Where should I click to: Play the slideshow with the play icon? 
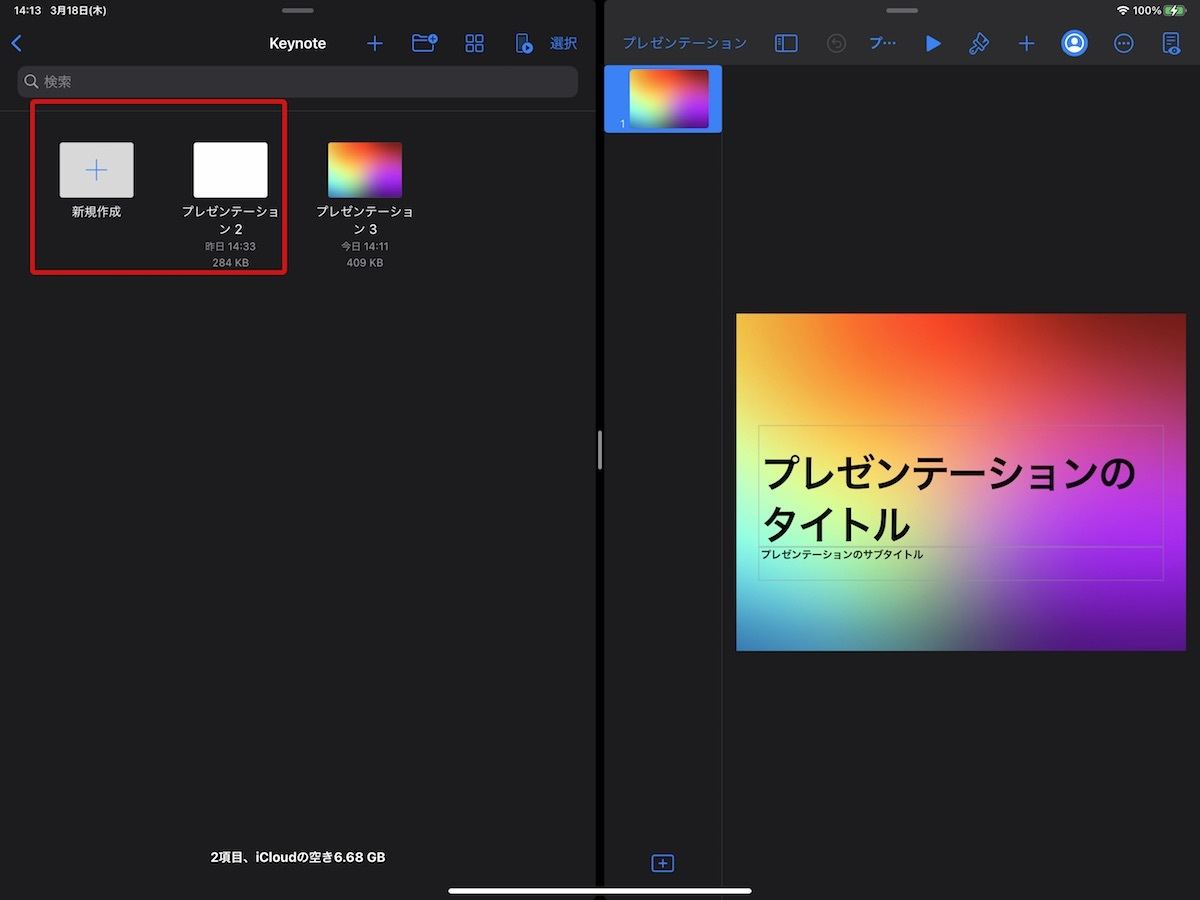933,44
